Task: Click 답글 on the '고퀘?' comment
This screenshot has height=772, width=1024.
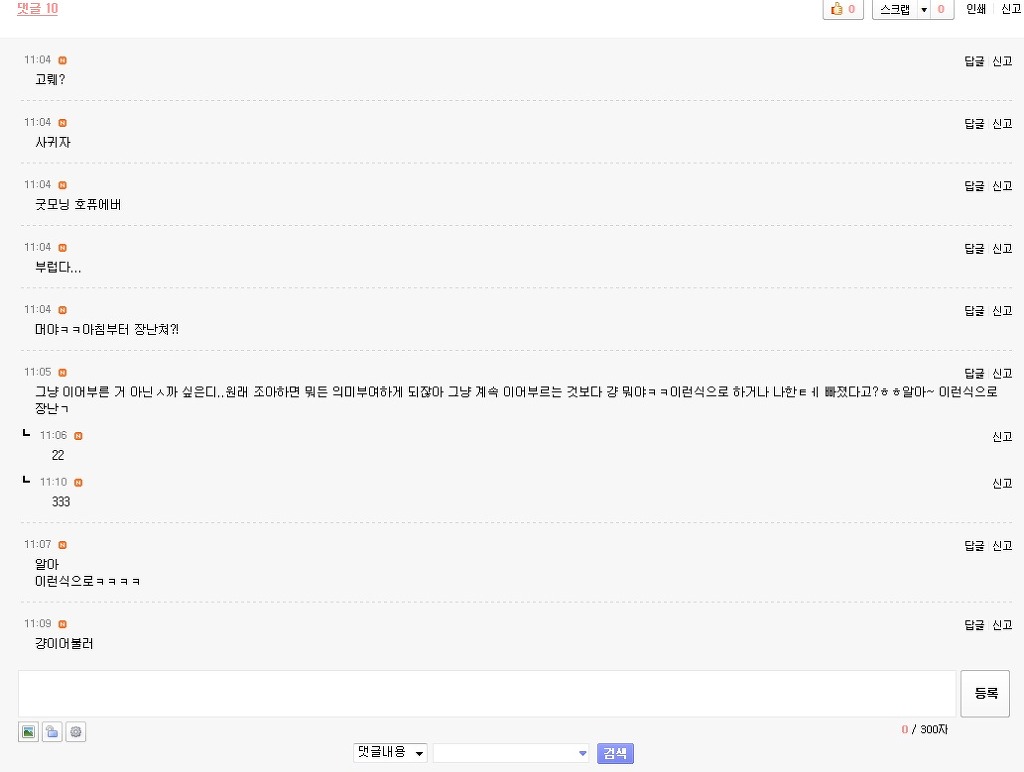Action: click(x=974, y=61)
